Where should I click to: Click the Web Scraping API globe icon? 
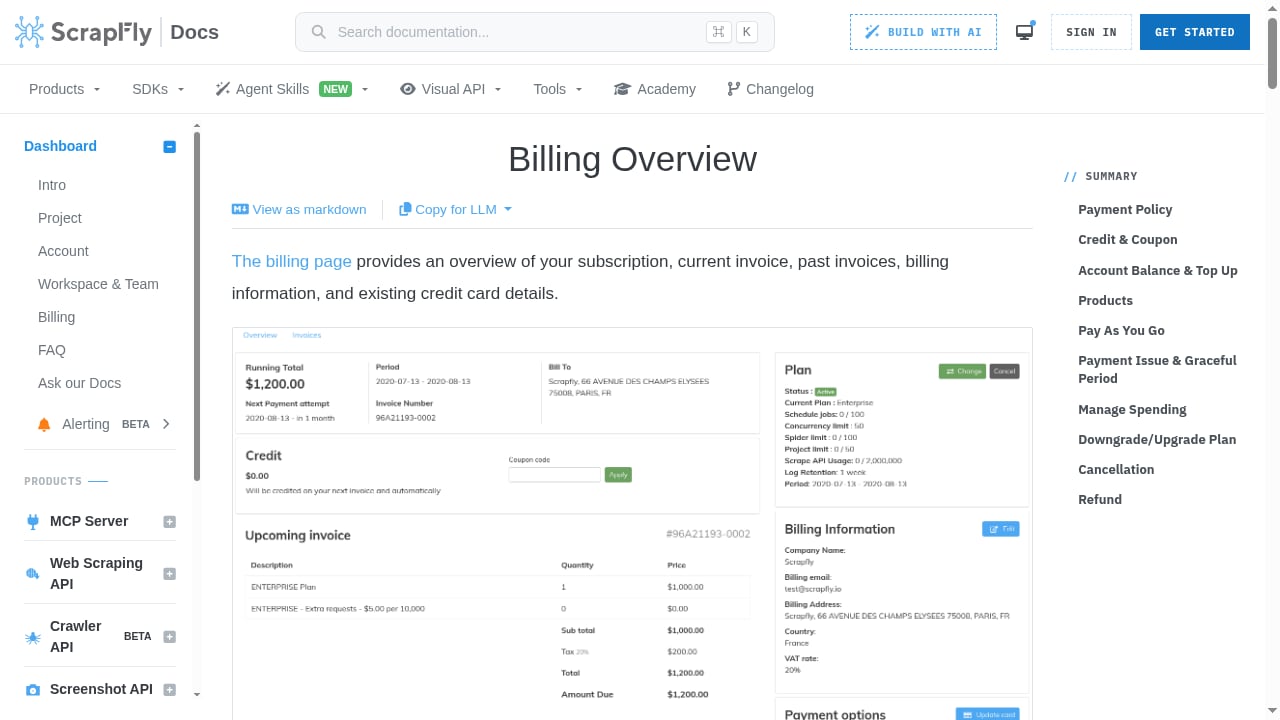(x=32, y=574)
